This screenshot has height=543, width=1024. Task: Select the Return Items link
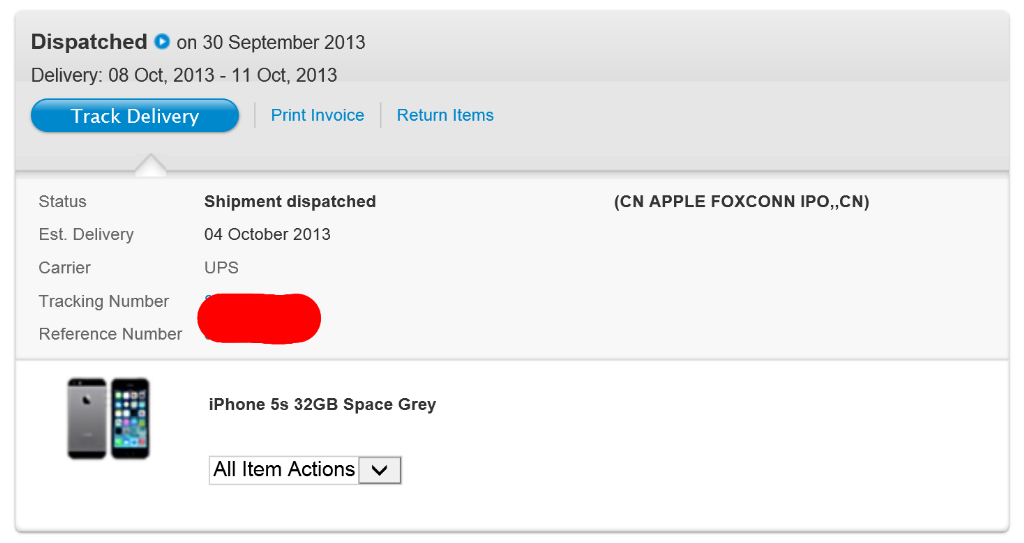tap(445, 115)
